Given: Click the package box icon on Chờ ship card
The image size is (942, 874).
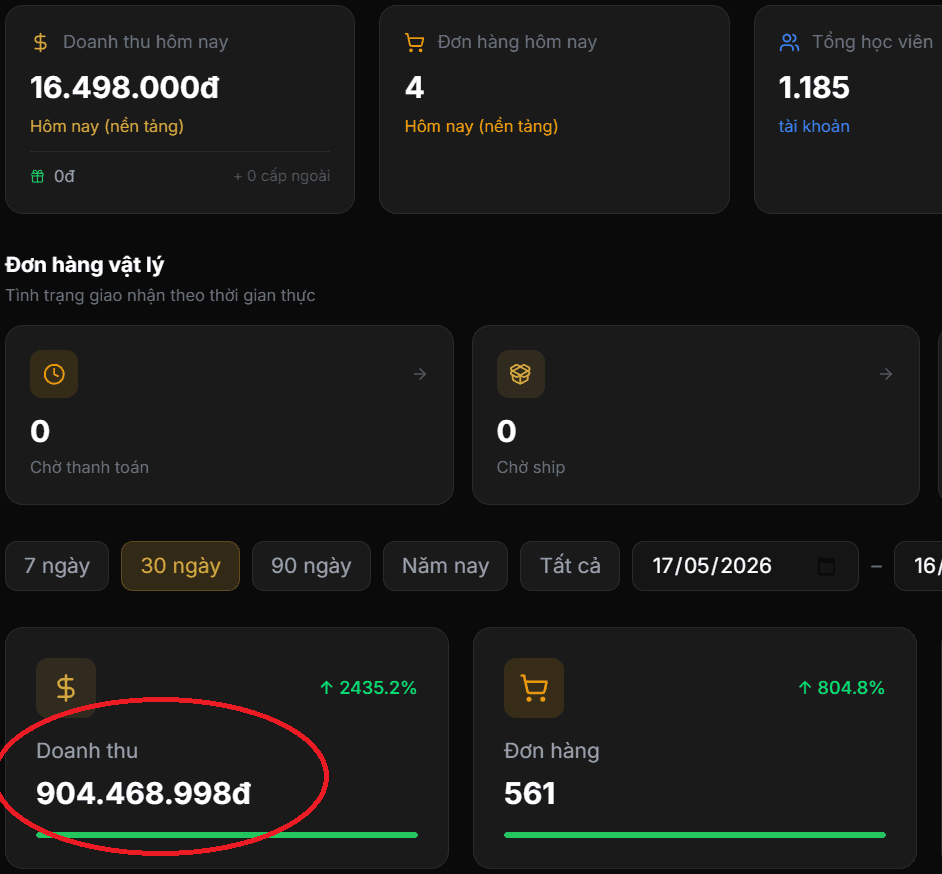Looking at the screenshot, I should click(x=520, y=374).
